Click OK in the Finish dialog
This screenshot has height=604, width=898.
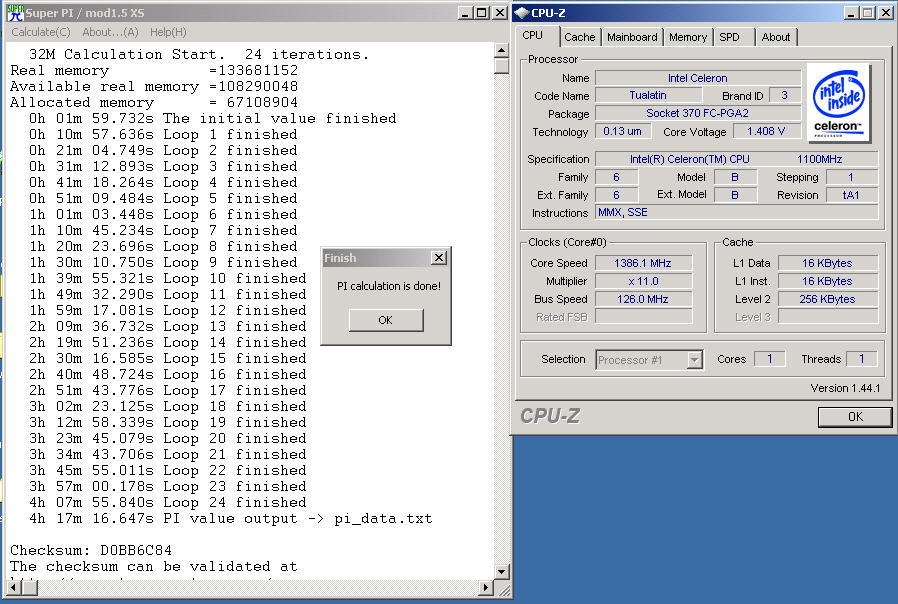pos(386,320)
